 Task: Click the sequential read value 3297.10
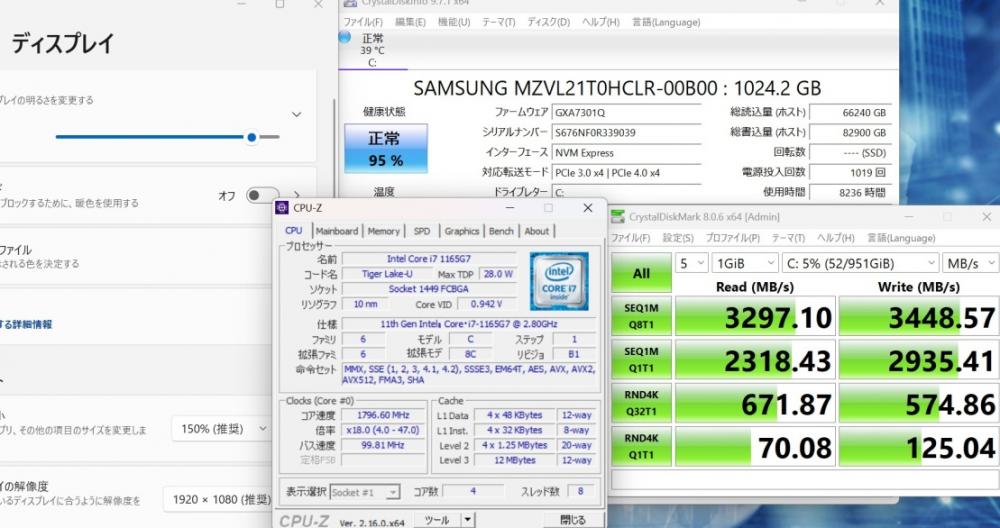pyautogui.click(x=754, y=317)
